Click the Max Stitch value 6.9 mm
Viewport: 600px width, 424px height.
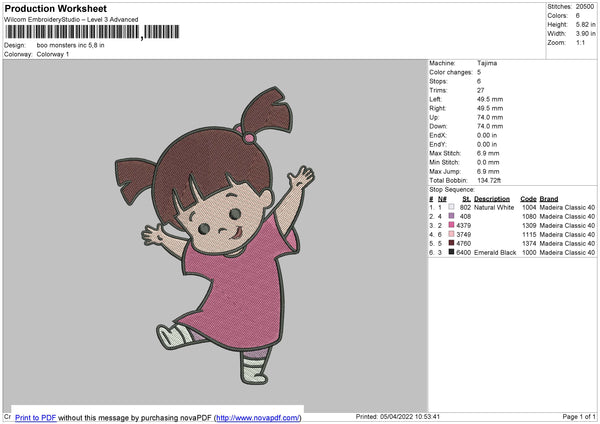pos(488,153)
